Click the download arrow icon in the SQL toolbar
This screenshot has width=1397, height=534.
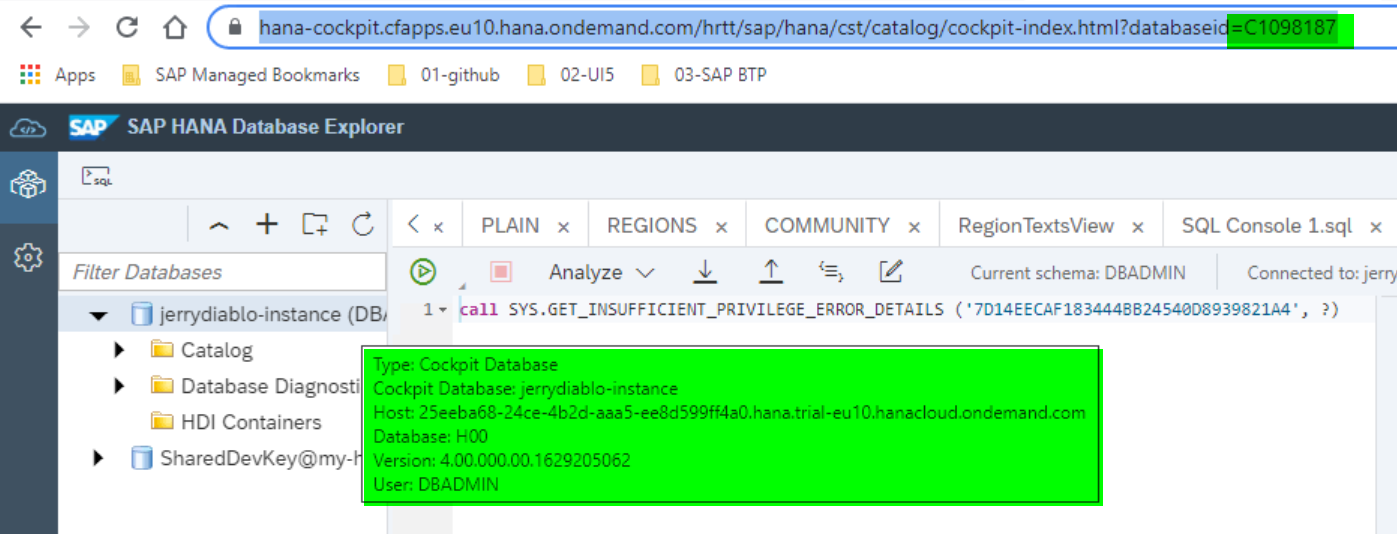point(706,271)
